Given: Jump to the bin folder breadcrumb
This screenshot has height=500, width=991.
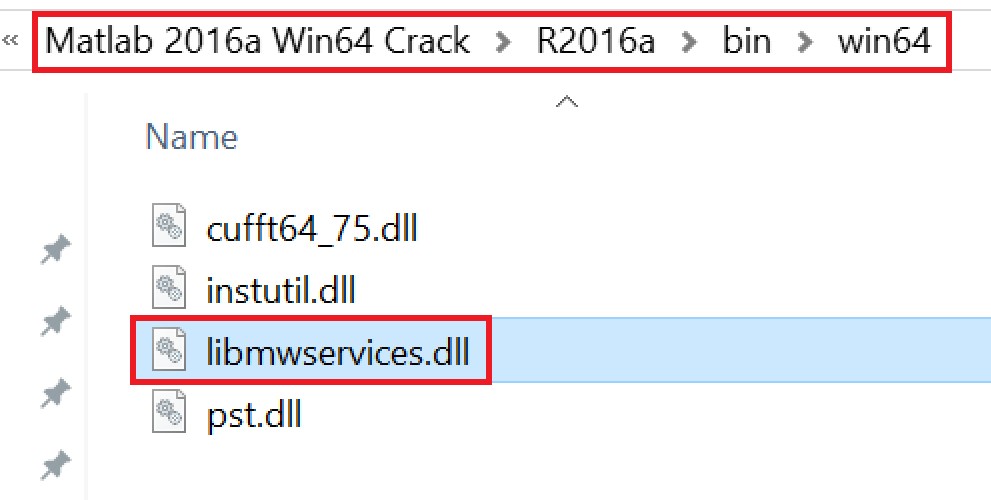Looking at the screenshot, I should [x=749, y=41].
